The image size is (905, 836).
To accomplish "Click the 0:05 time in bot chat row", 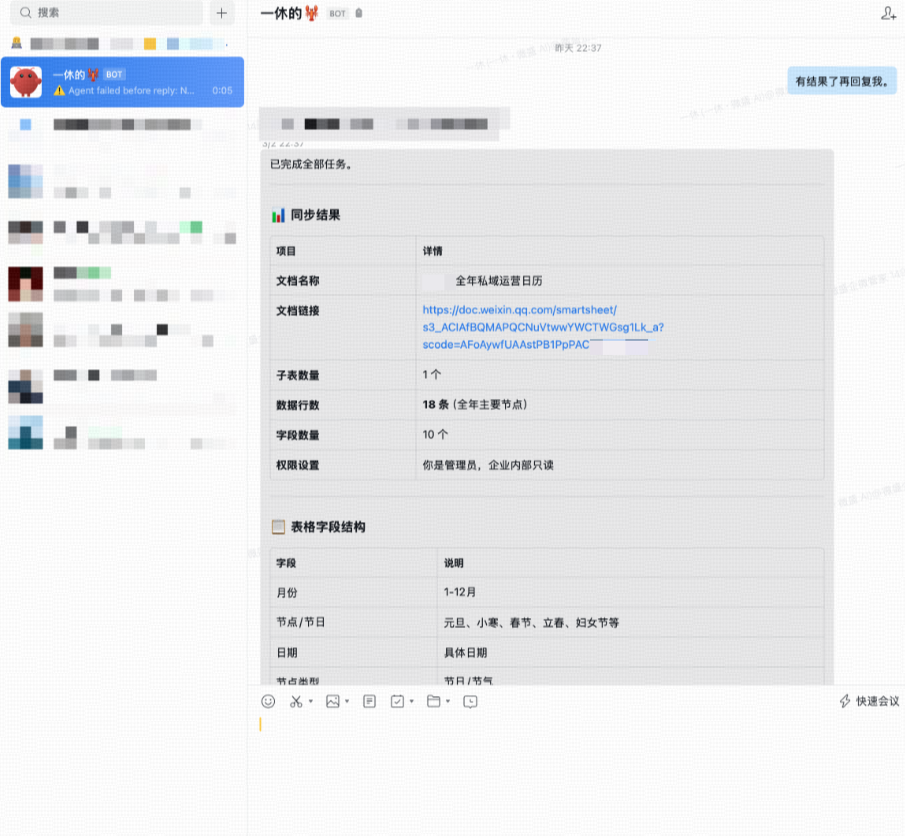I will tap(222, 91).
